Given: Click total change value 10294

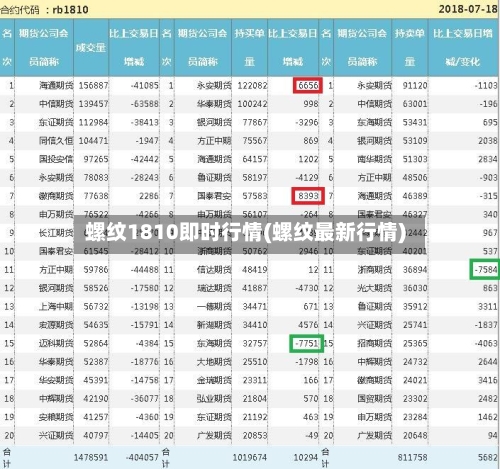Looking at the screenshot, I should click(306, 457).
